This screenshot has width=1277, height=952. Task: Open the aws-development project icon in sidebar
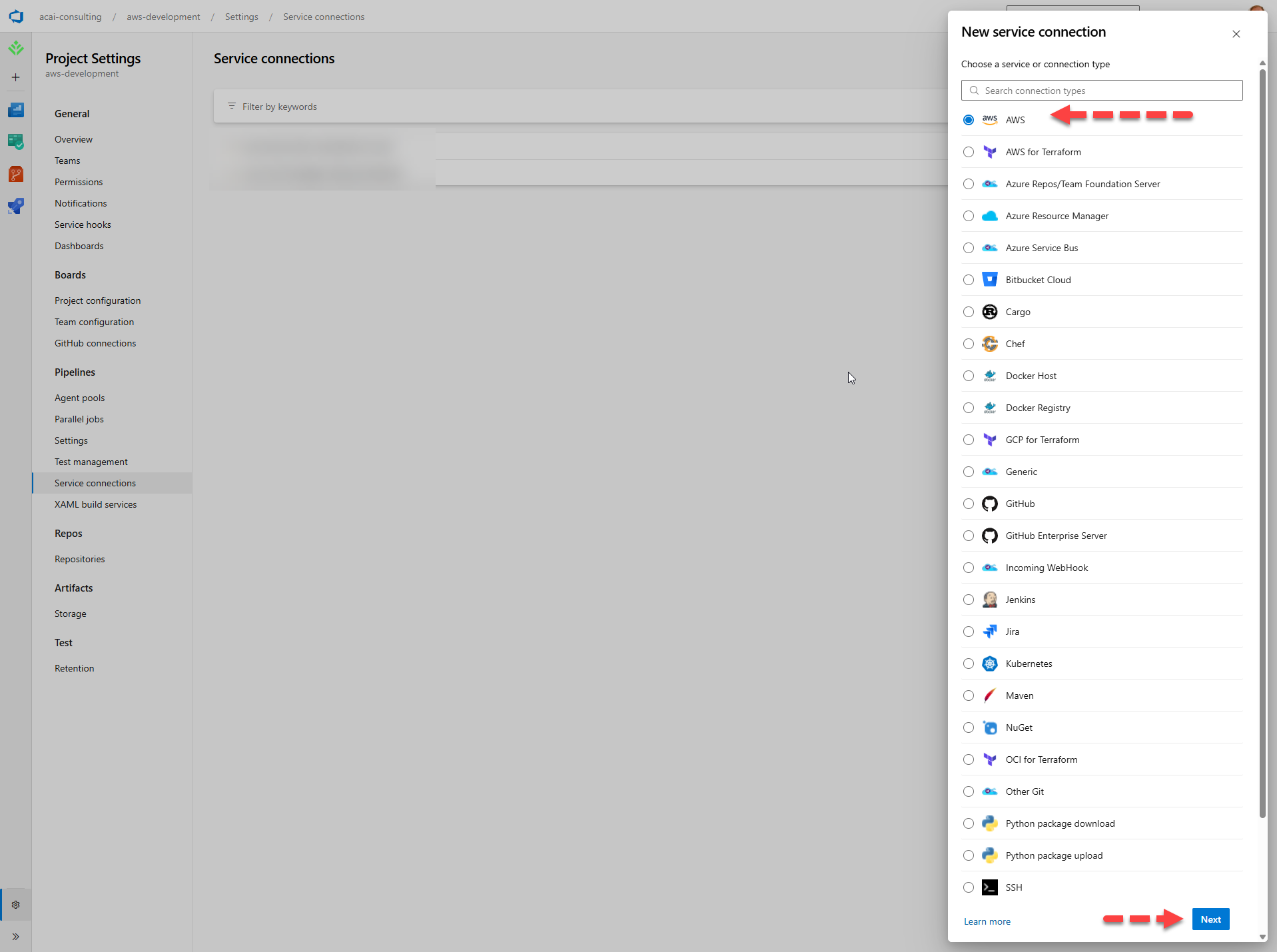16,48
